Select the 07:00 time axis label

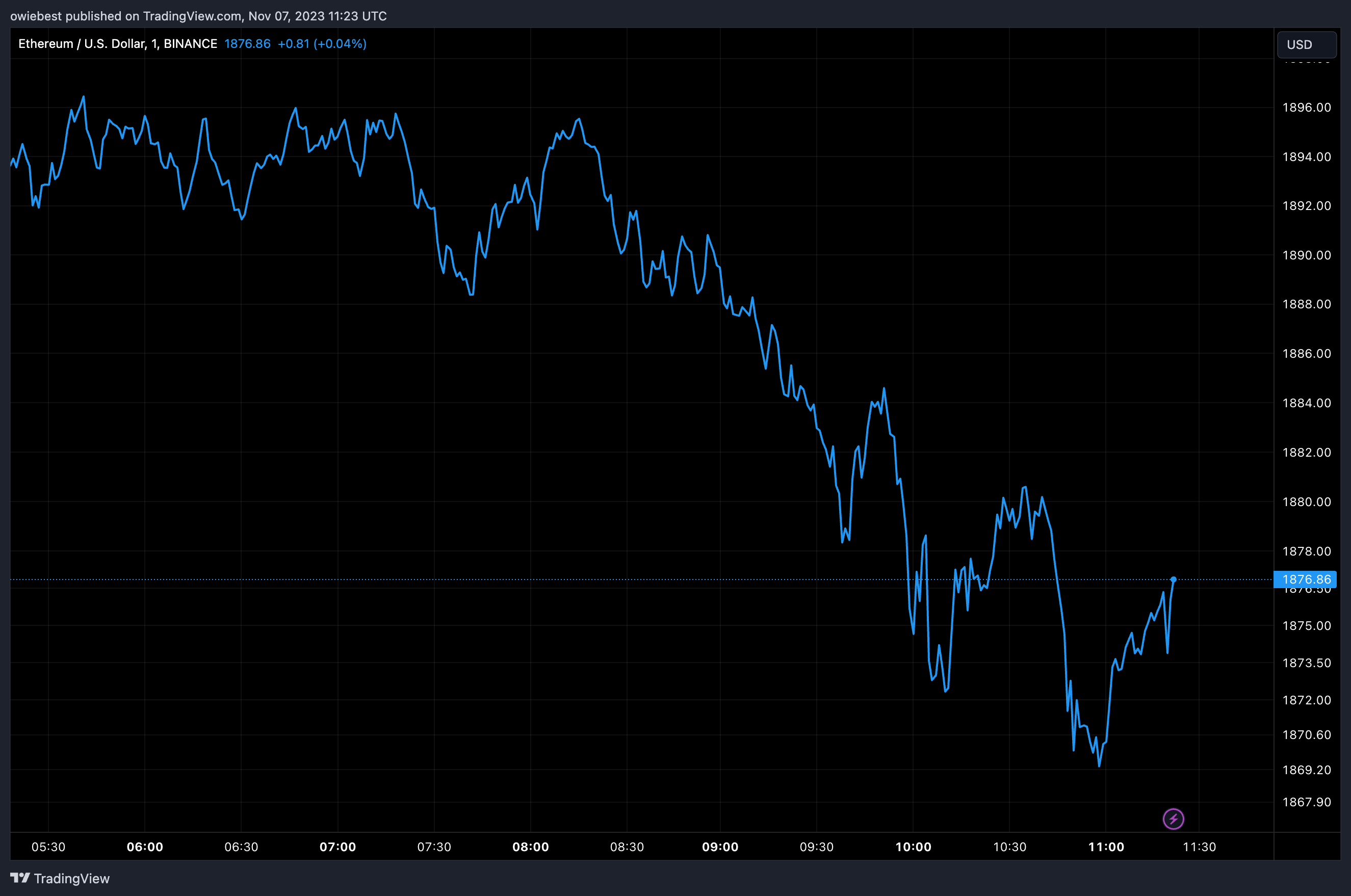[x=337, y=847]
